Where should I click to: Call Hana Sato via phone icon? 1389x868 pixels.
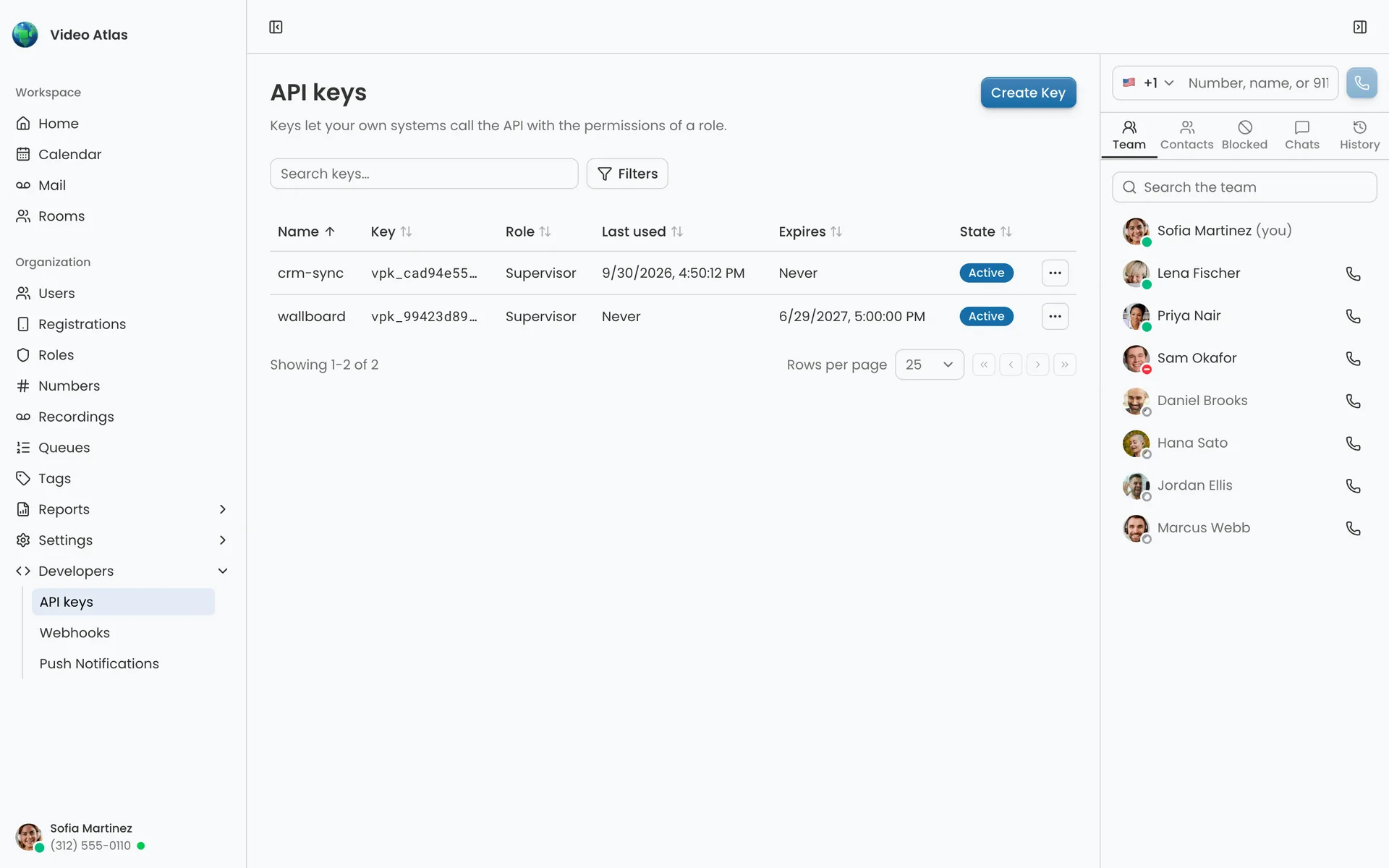pyautogui.click(x=1353, y=443)
